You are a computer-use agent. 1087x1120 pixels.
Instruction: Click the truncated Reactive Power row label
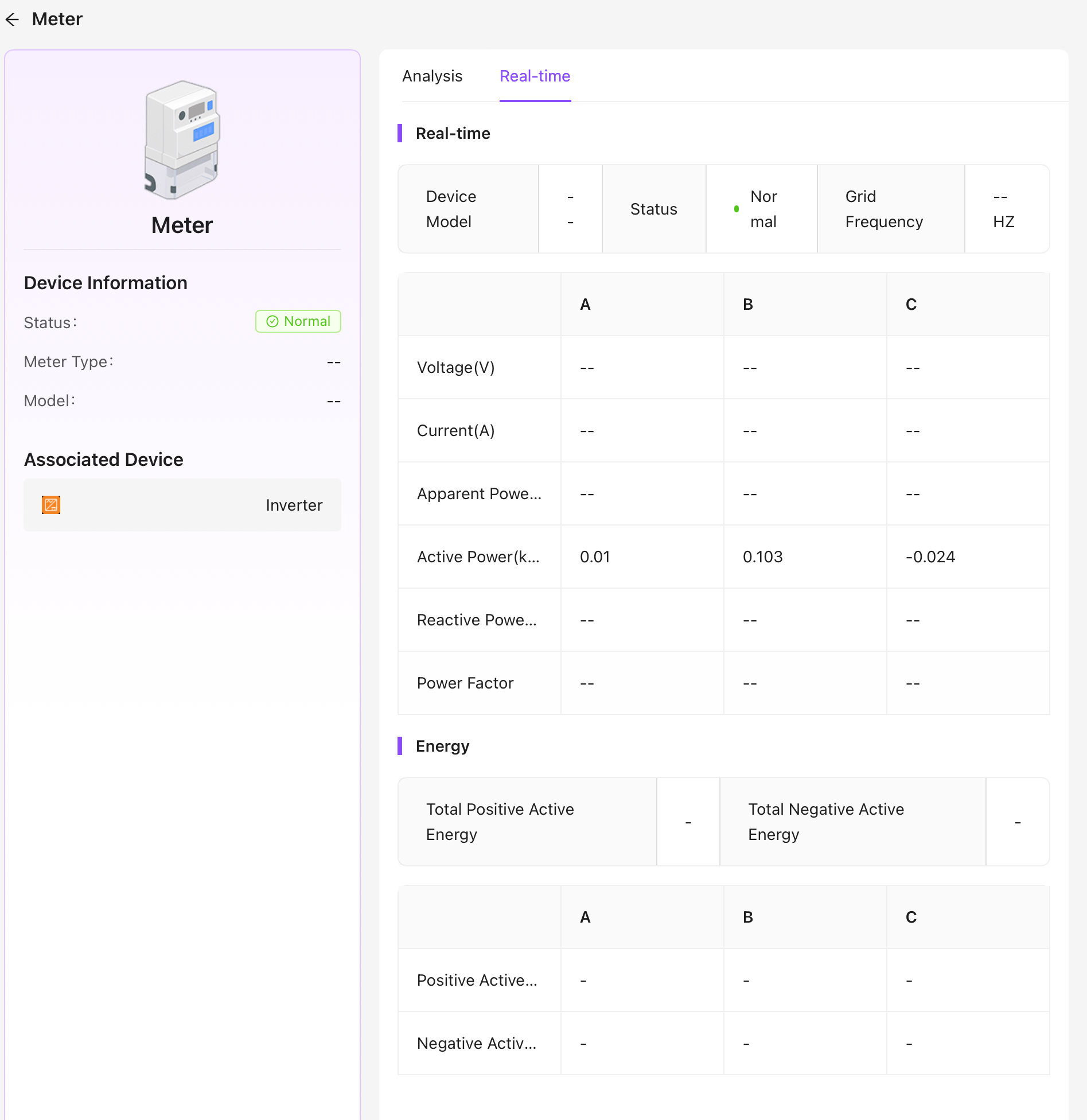pos(477,620)
